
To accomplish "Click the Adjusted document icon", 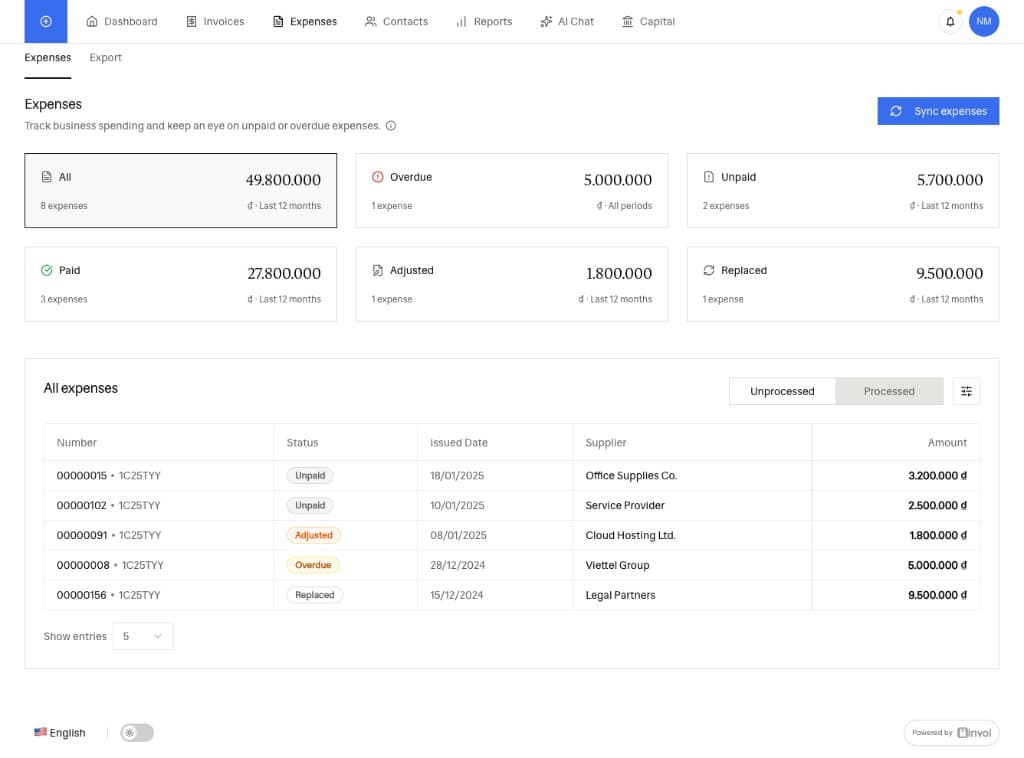I will [x=377, y=270].
